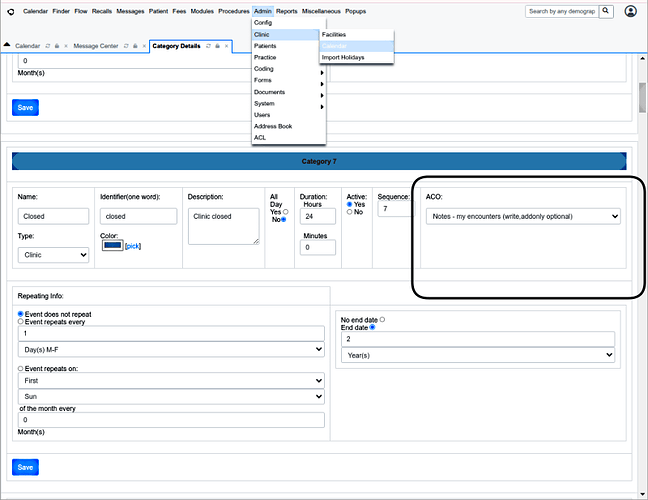This screenshot has height=500, width=648.
Task: Click the Identifier field containing closed
Action: point(138,217)
